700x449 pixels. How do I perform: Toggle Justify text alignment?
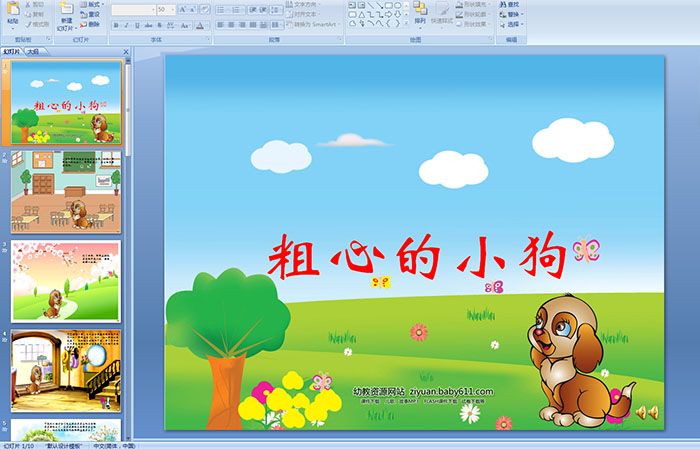253,25
